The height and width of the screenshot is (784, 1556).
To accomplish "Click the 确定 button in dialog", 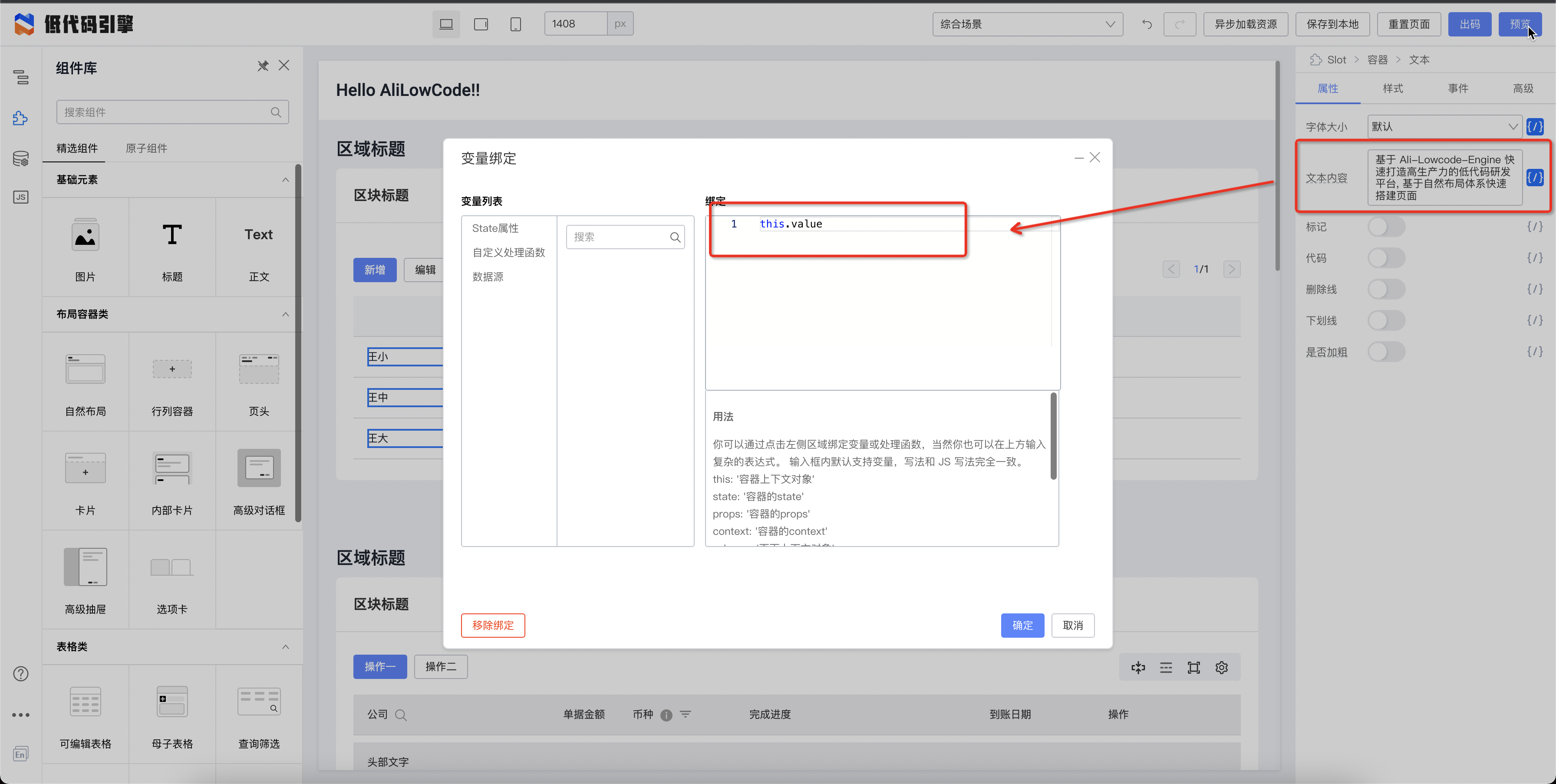I will tap(1022, 625).
